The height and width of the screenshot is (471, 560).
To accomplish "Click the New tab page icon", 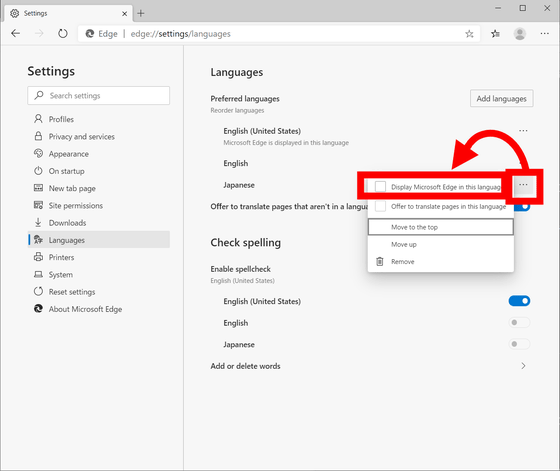I will [x=38, y=188].
